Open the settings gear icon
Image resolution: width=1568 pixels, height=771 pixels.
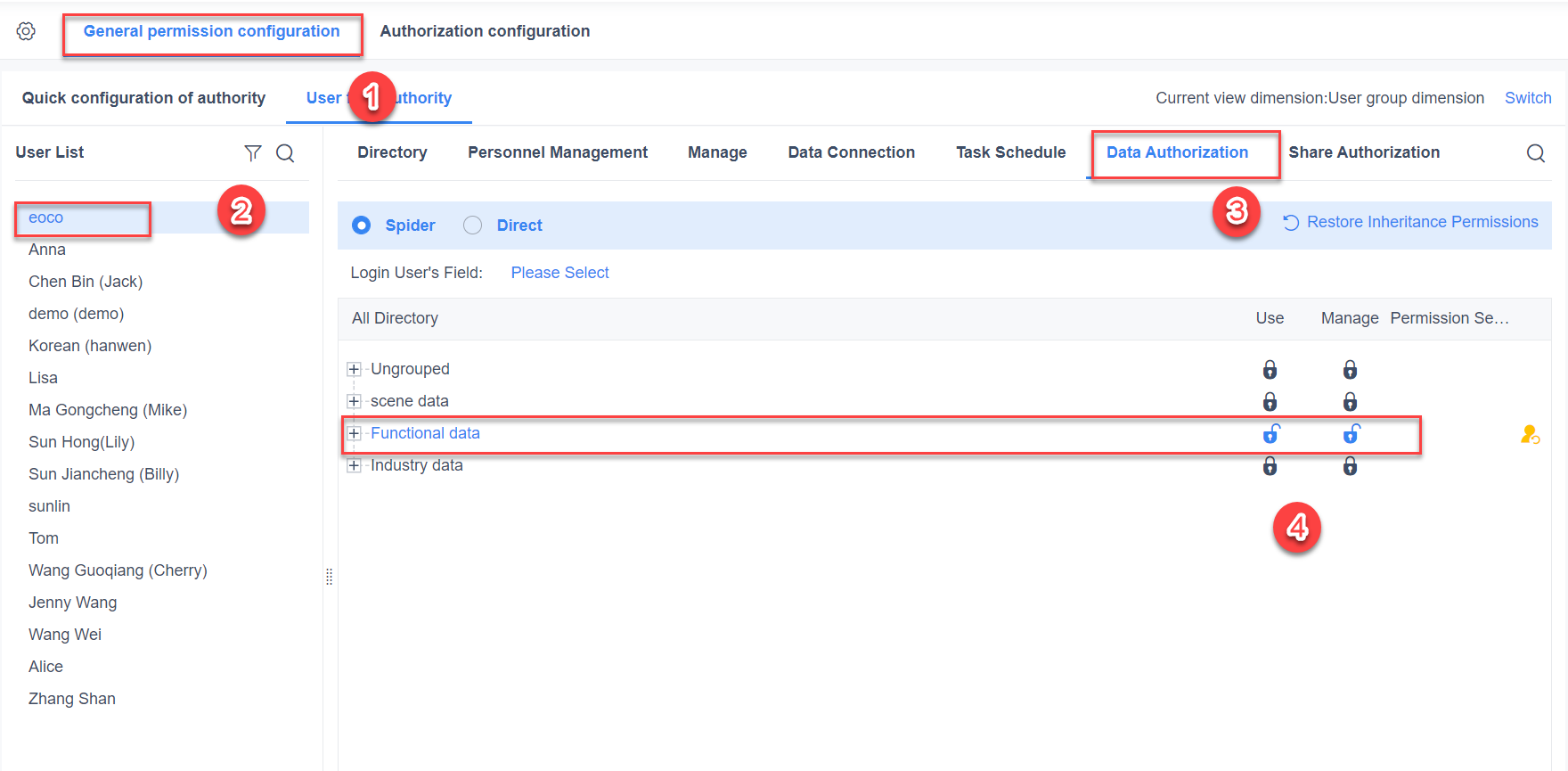click(26, 31)
